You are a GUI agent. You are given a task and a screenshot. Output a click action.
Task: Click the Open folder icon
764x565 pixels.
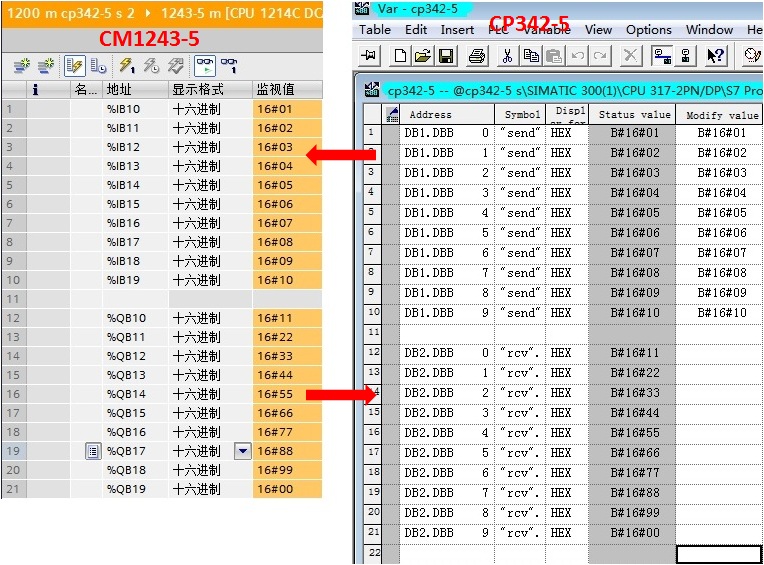point(422,56)
